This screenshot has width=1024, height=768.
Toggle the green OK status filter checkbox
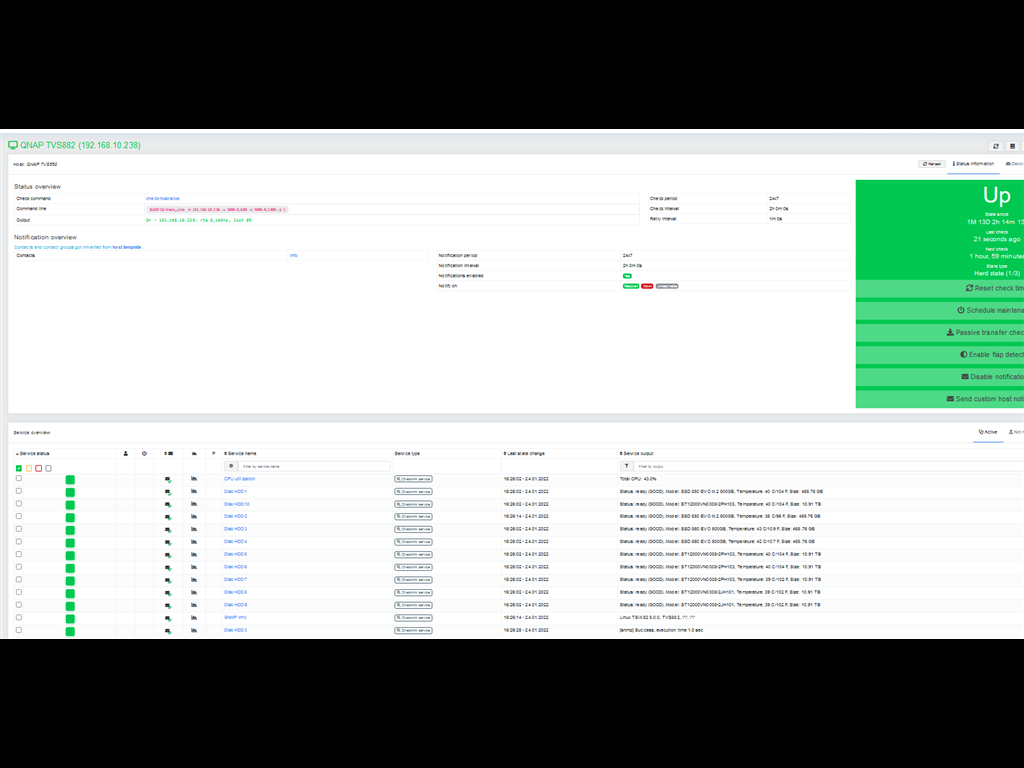pos(19,468)
